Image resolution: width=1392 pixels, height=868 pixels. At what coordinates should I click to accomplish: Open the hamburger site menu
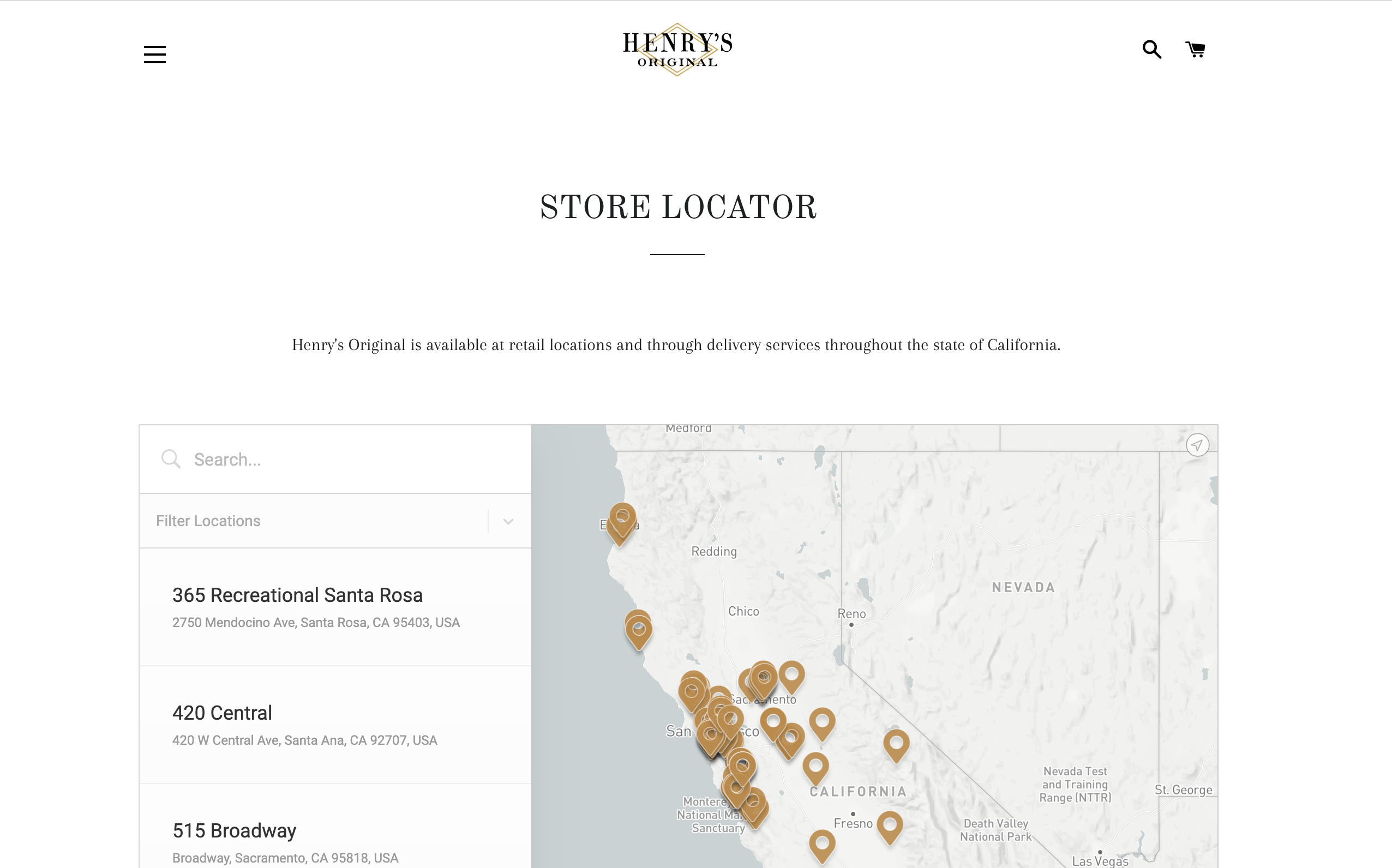(154, 55)
